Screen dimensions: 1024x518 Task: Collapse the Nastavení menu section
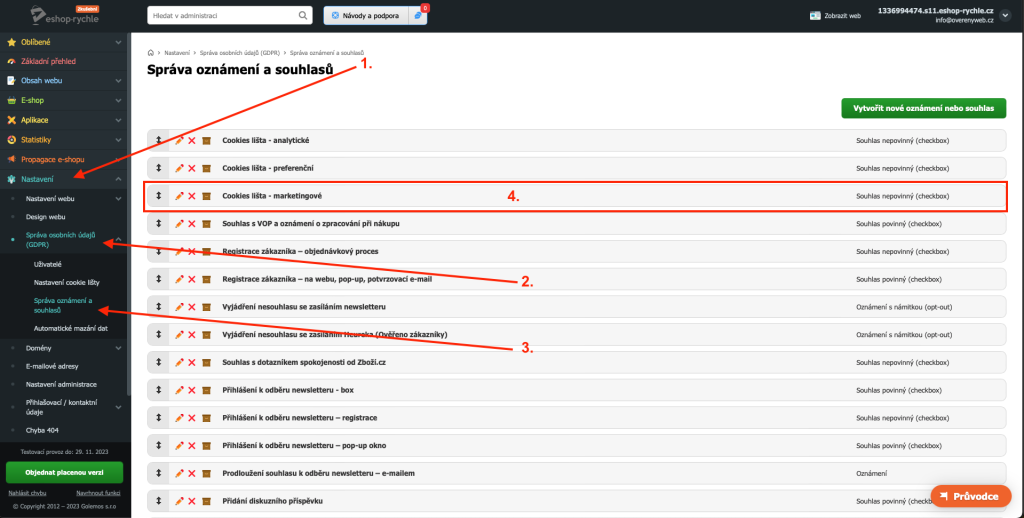118,179
